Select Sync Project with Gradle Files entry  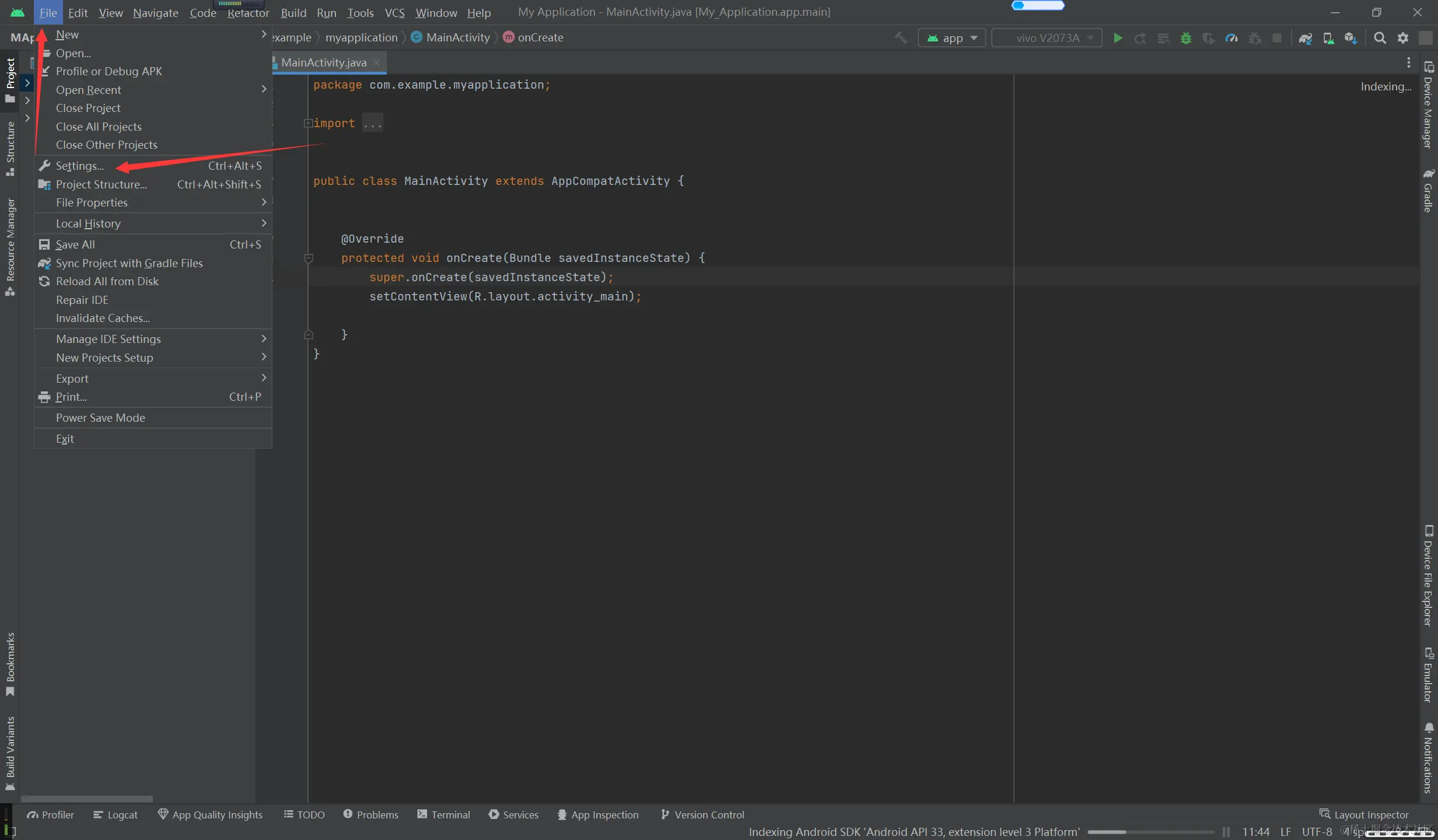coord(153,263)
